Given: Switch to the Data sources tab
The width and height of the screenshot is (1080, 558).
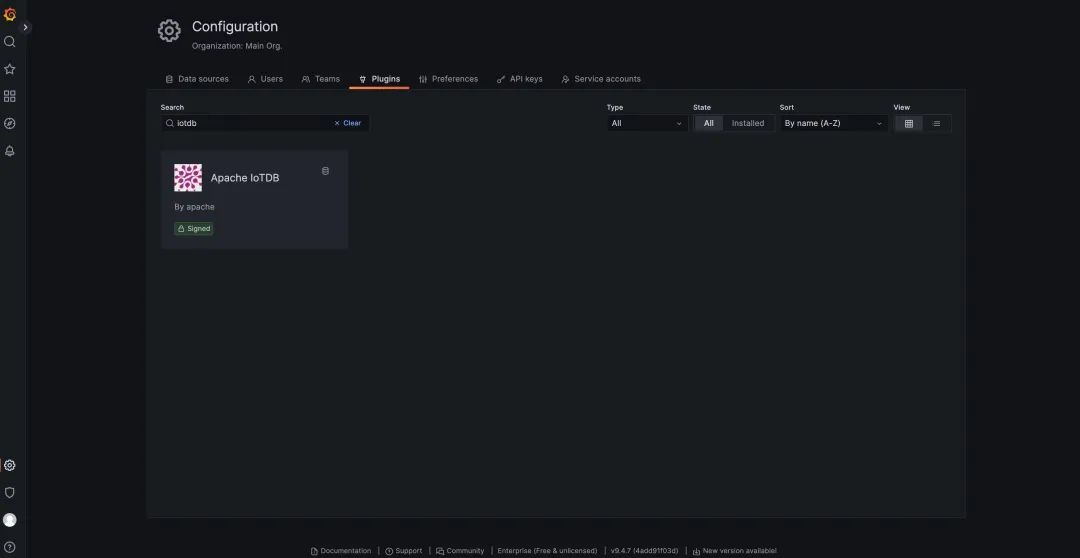Looking at the screenshot, I should 197,79.
